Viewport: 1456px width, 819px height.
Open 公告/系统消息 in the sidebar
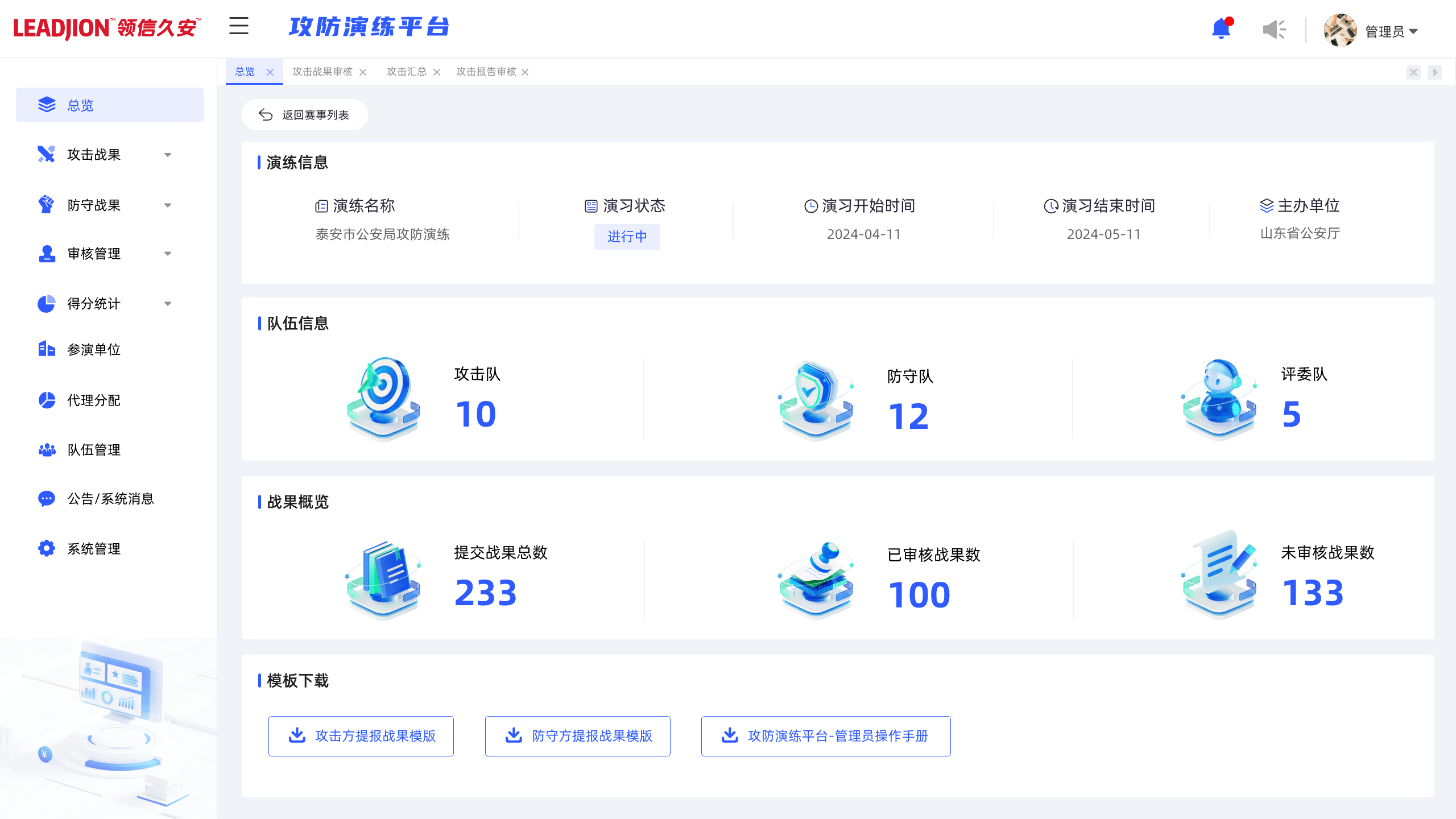pos(110,499)
